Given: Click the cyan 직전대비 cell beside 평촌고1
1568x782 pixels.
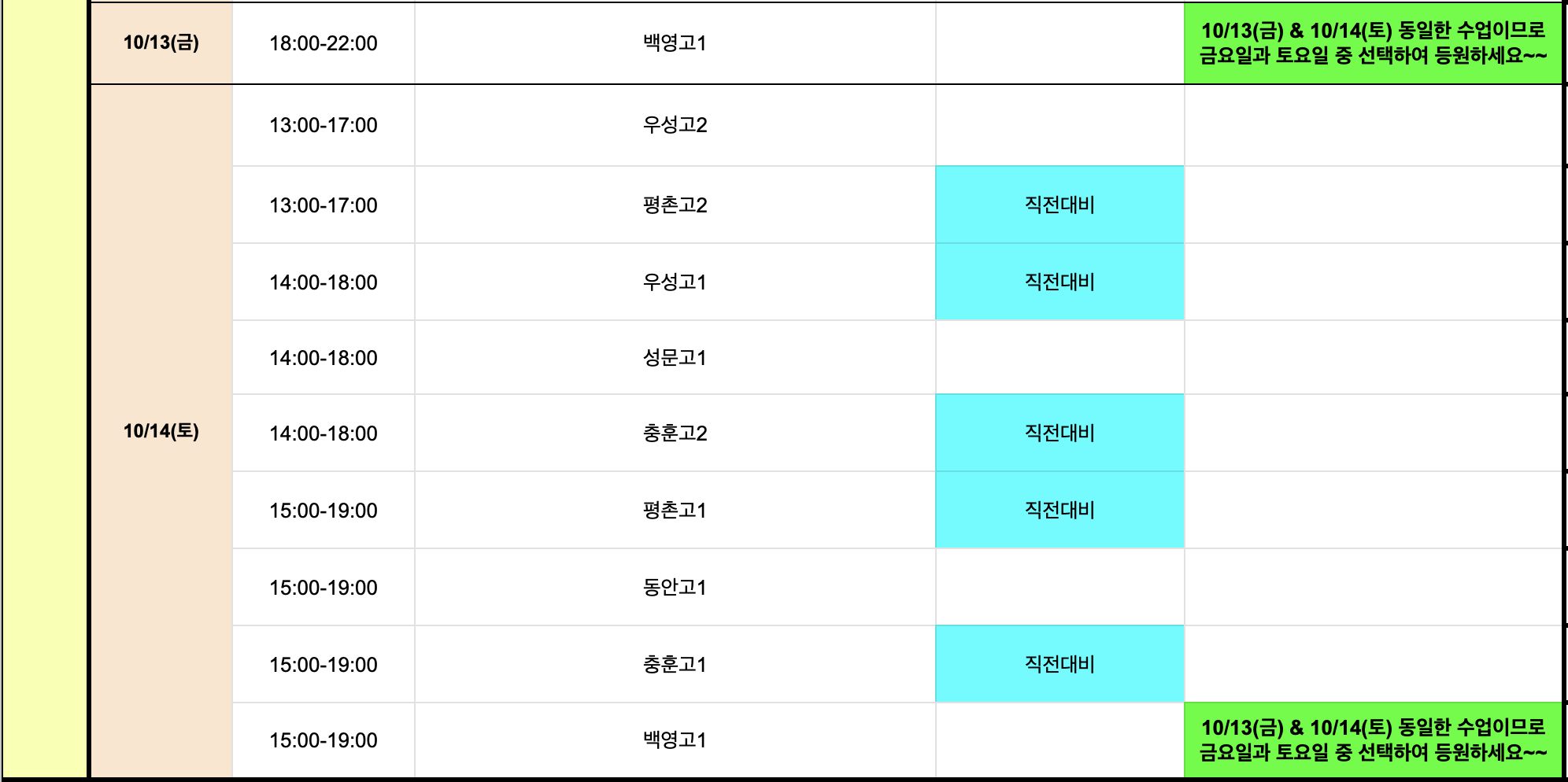Looking at the screenshot, I should pyautogui.click(x=1060, y=511).
